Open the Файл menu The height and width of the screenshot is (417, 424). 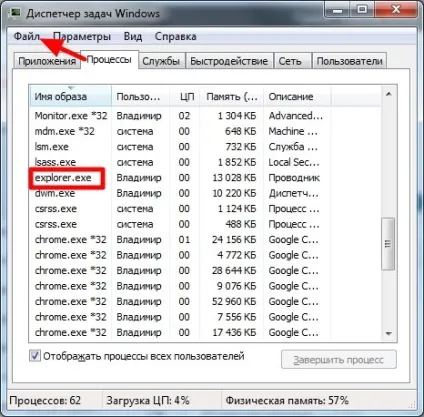pos(26,36)
